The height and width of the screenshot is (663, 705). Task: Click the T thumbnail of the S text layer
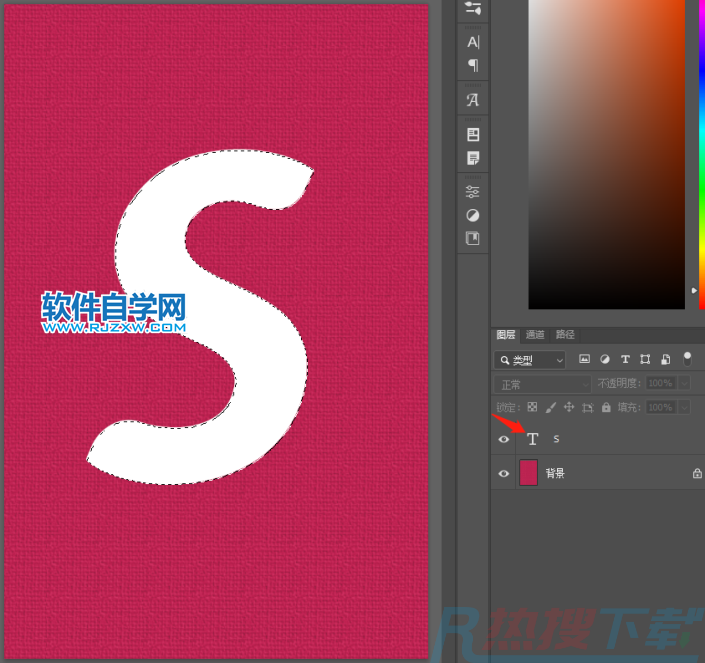[532, 439]
